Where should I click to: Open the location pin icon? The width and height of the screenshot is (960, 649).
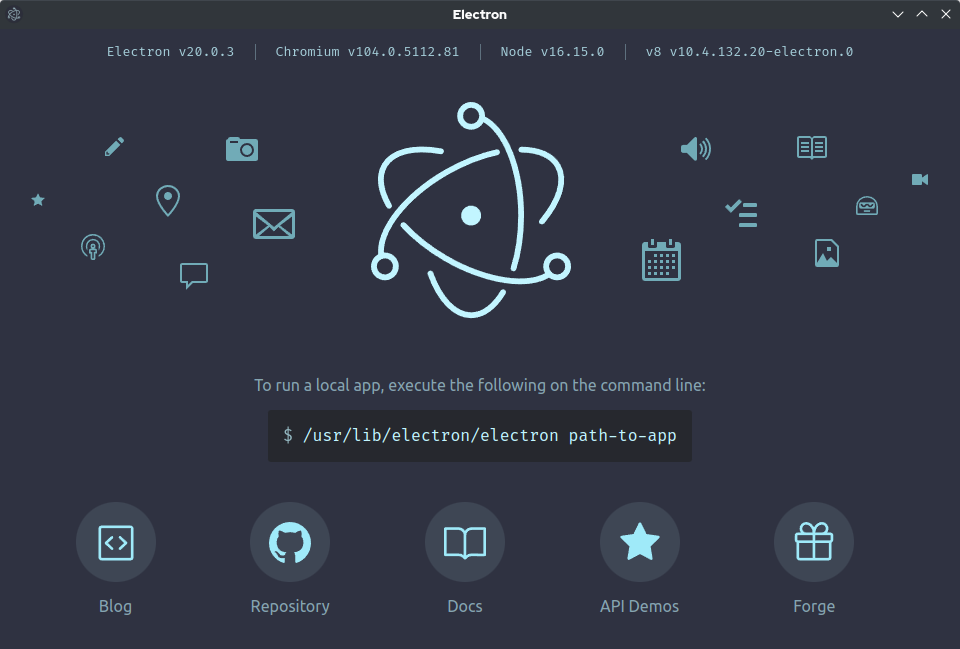coord(167,200)
